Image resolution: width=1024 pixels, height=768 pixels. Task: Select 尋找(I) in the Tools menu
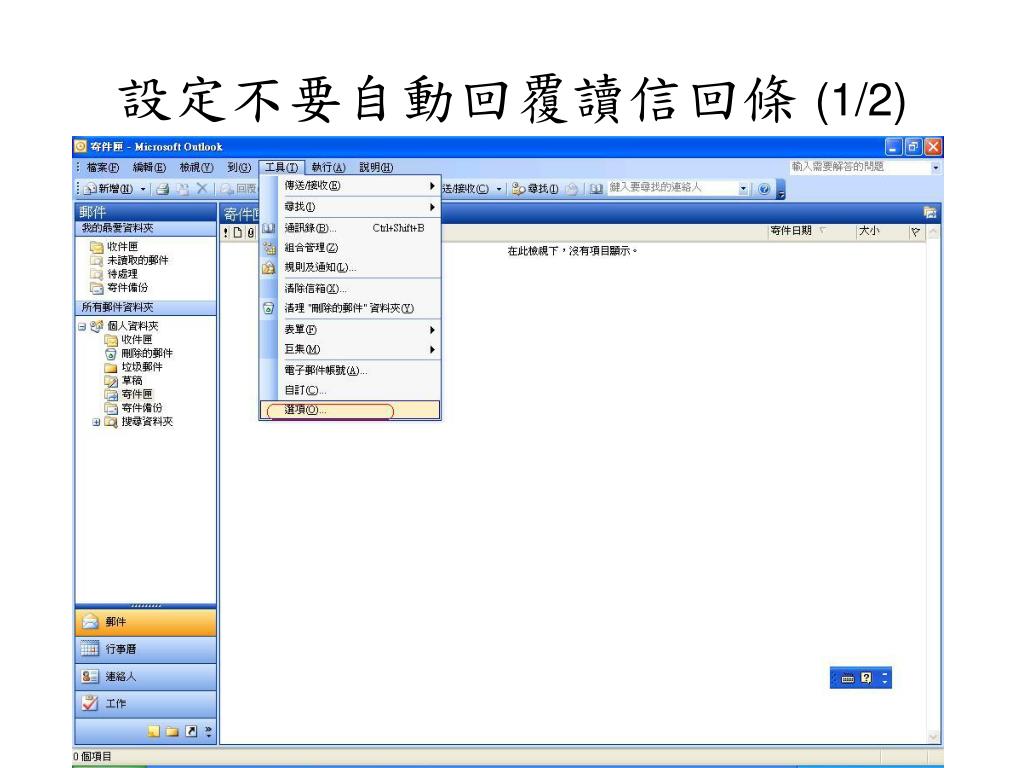[350, 207]
